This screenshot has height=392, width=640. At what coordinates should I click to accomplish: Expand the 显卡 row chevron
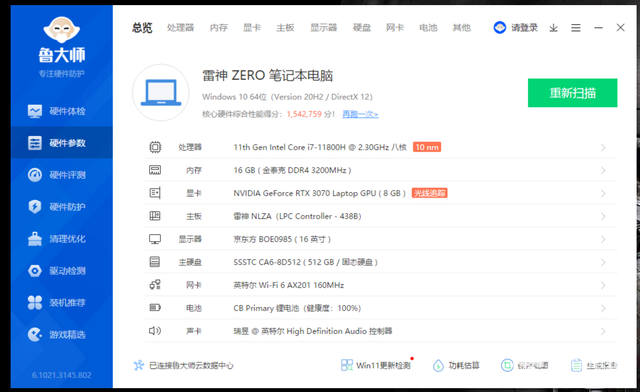[603, 193]
